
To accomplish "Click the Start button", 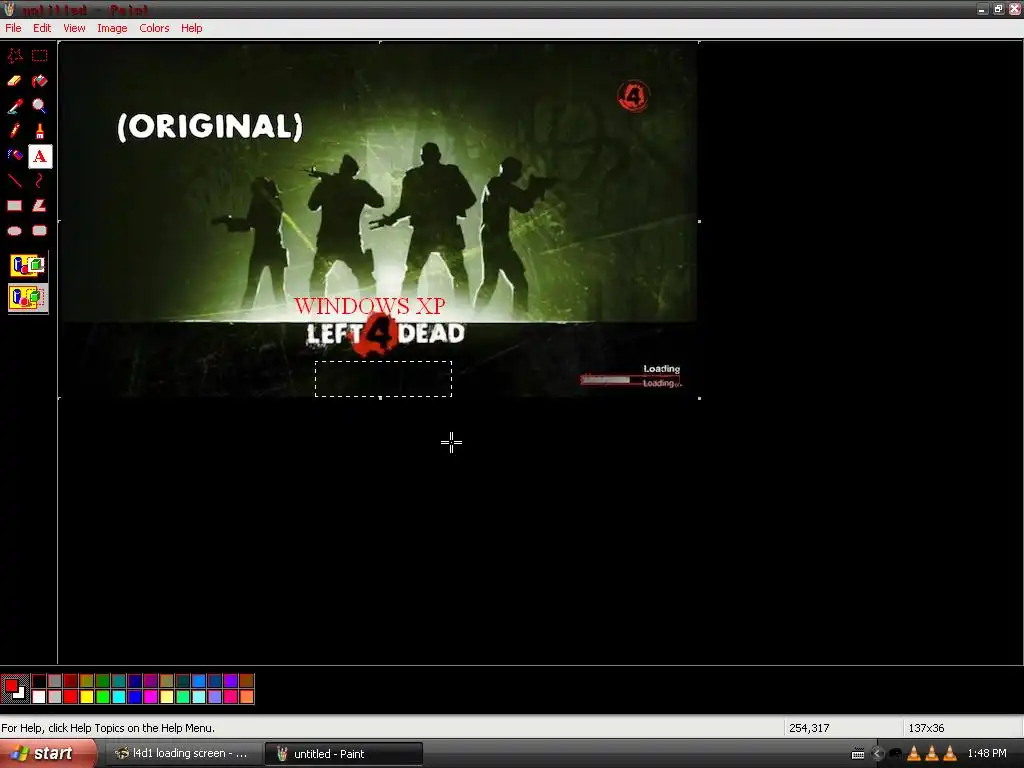I will coord(48,754).
